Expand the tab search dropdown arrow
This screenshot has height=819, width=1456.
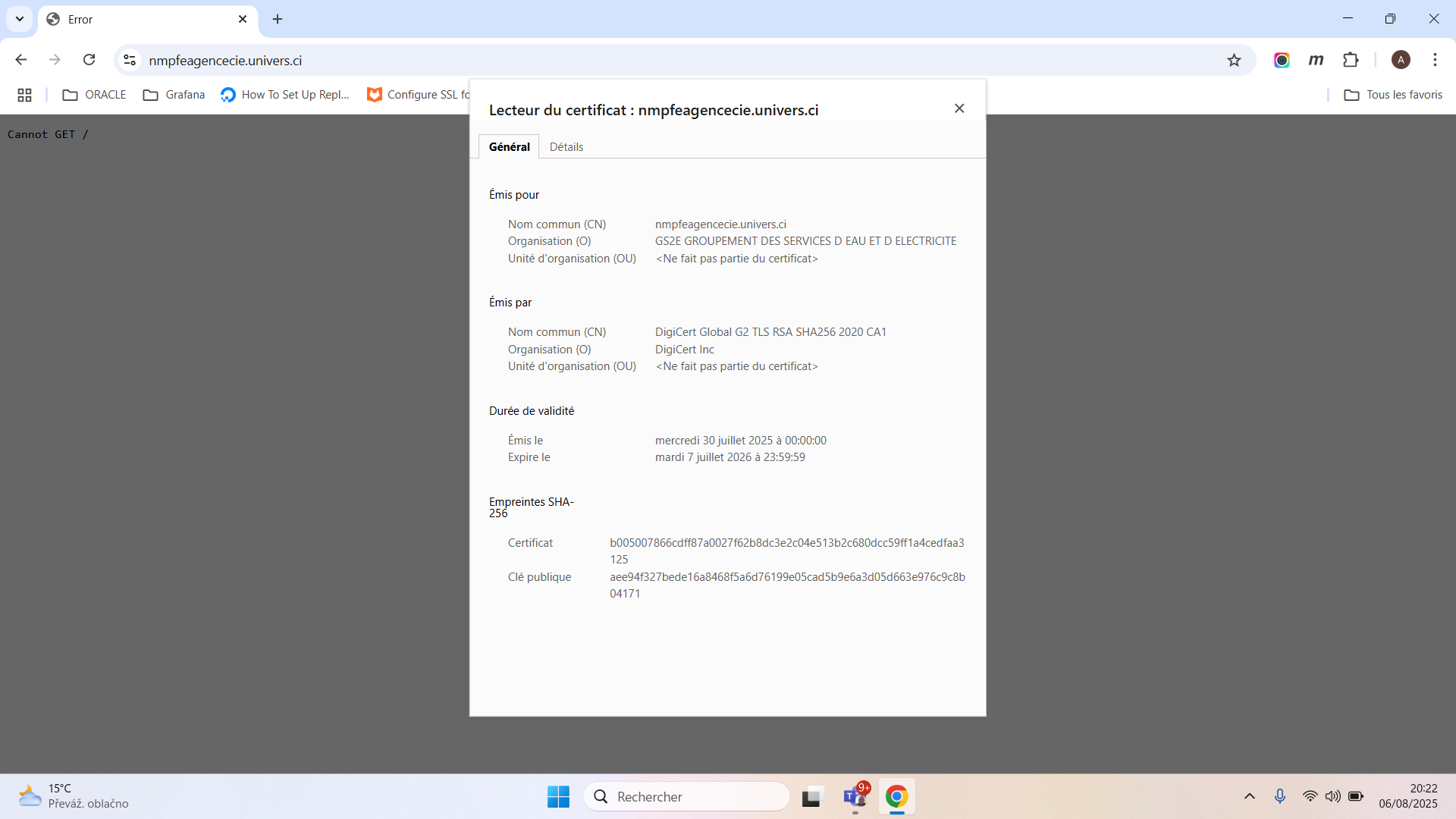[x=20, y=19]
